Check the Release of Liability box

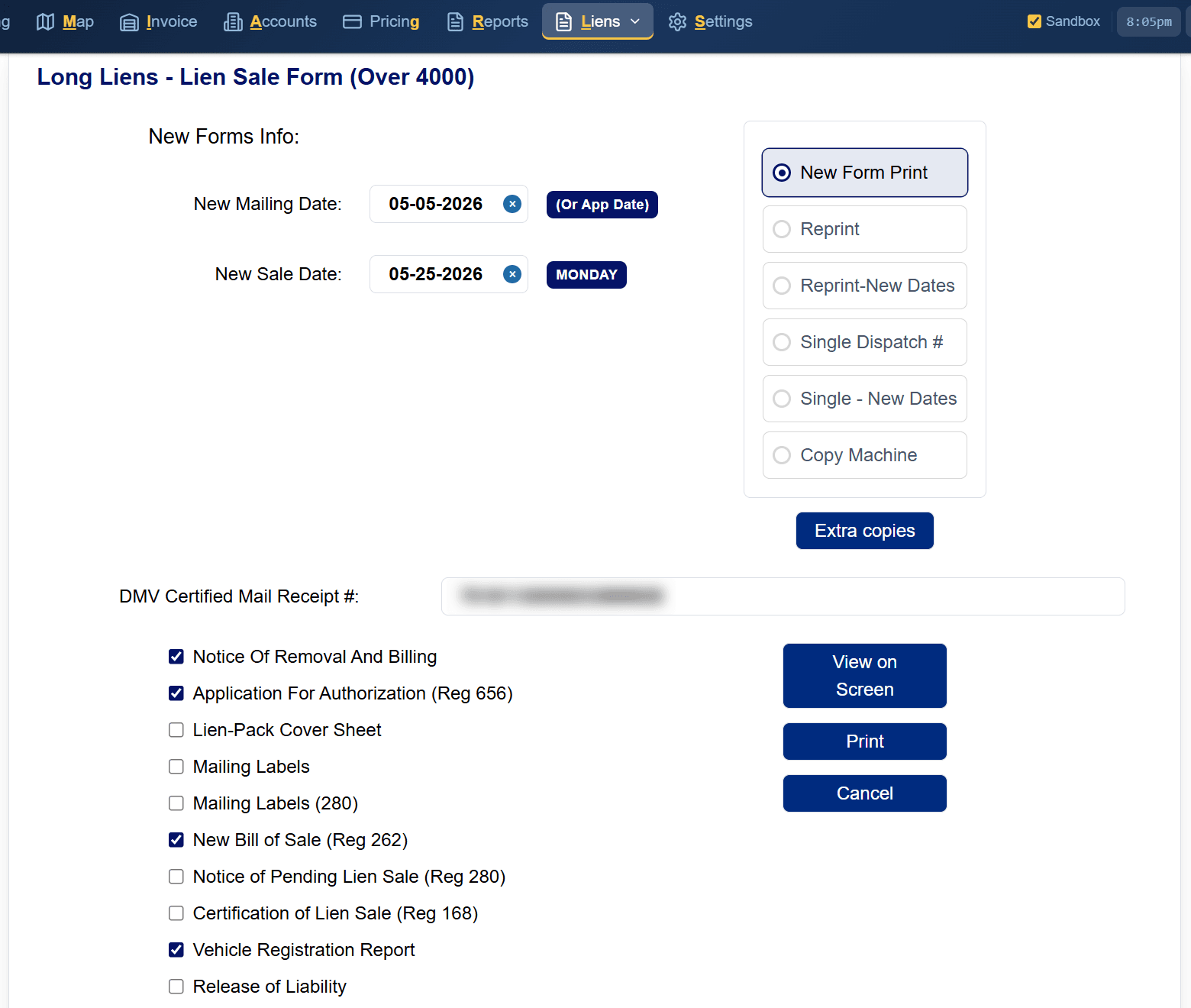pyautogui.click(x=176, y=987)
